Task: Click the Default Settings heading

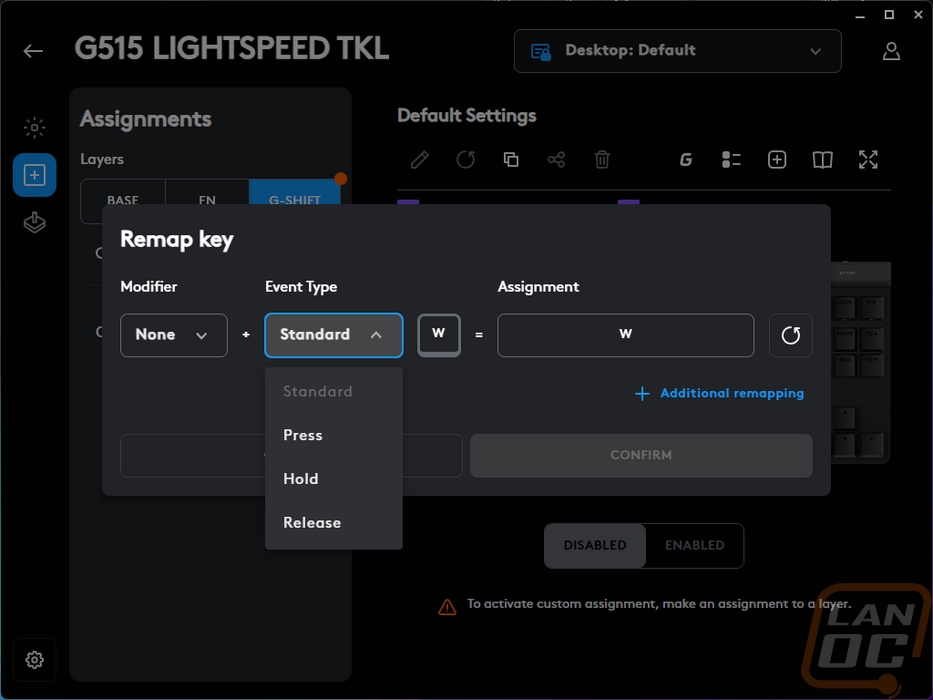Action: click(466, 115)
